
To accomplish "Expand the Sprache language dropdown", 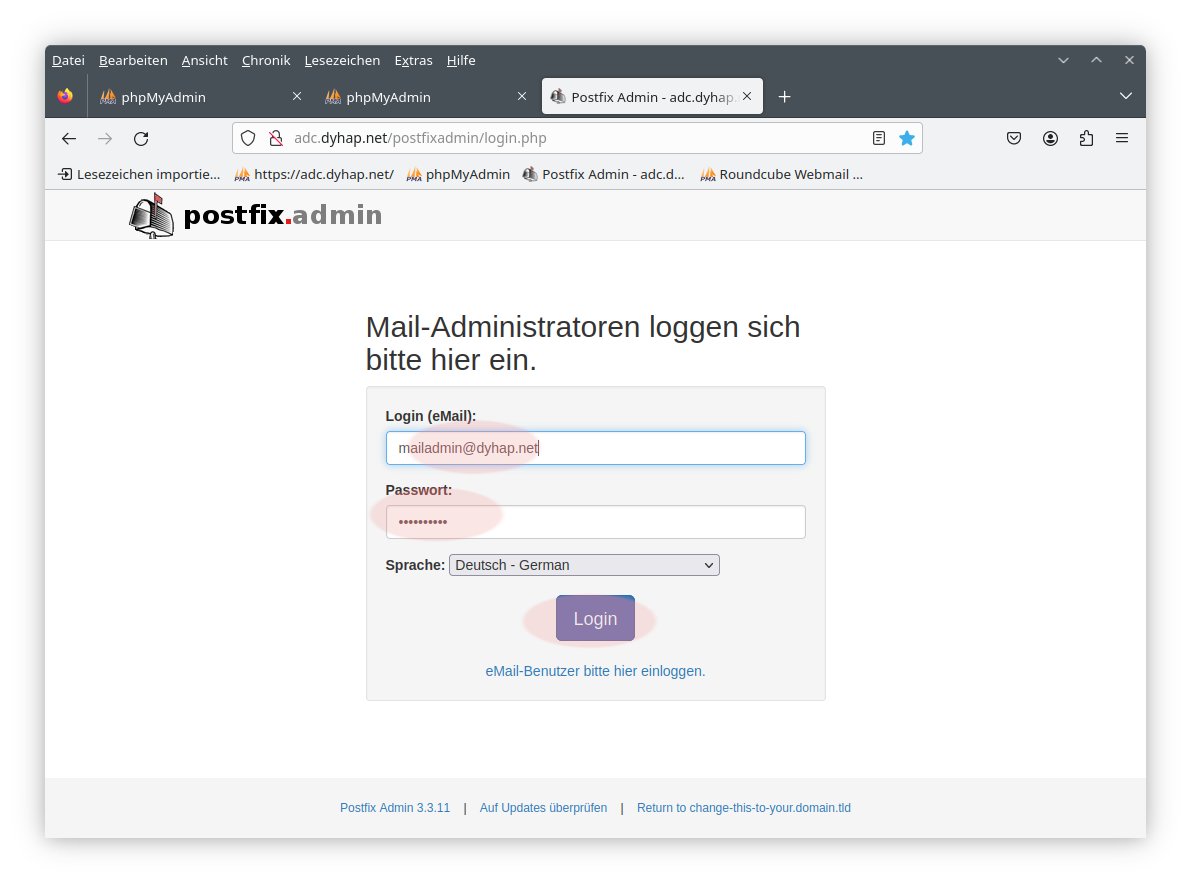I will tap(584, 565).
